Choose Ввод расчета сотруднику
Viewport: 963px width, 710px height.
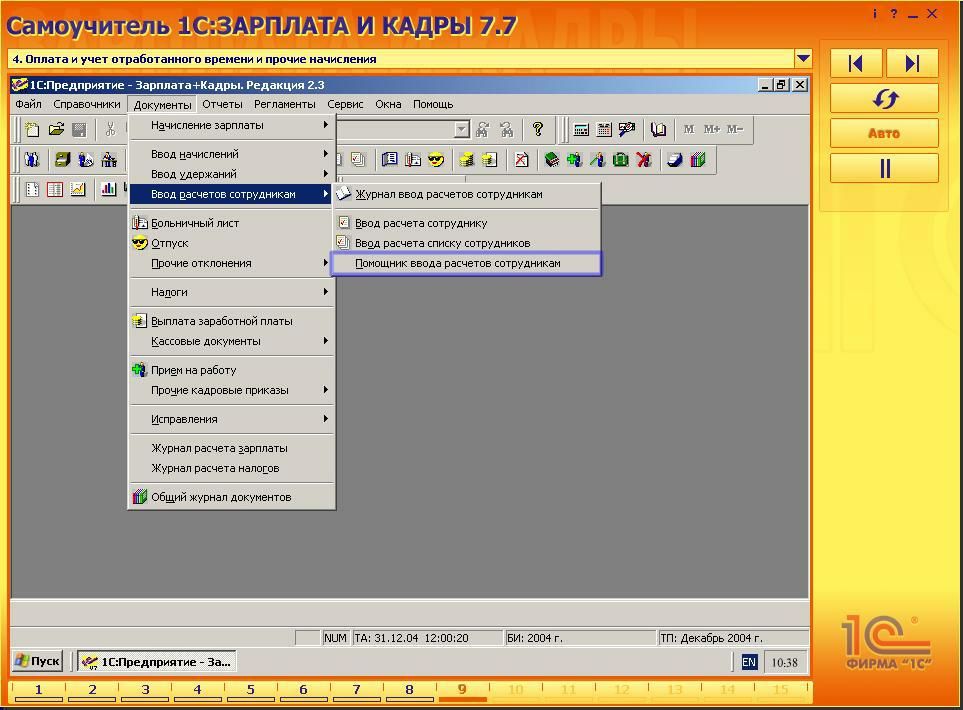(x=466, y=223)
